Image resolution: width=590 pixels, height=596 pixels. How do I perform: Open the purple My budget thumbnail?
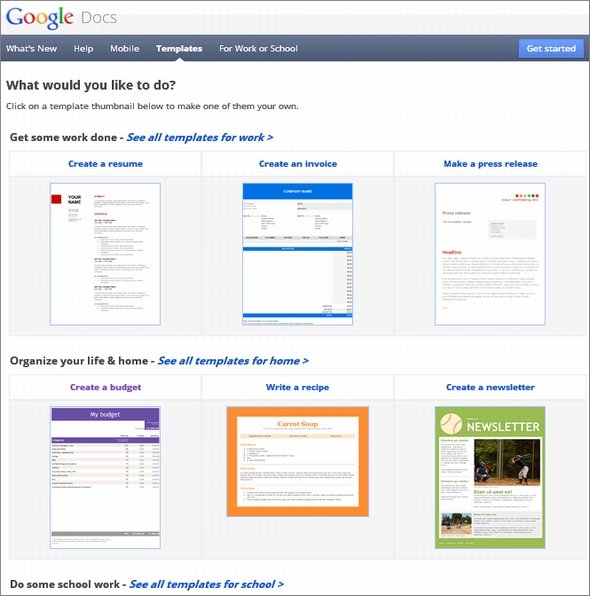[105, 477]
